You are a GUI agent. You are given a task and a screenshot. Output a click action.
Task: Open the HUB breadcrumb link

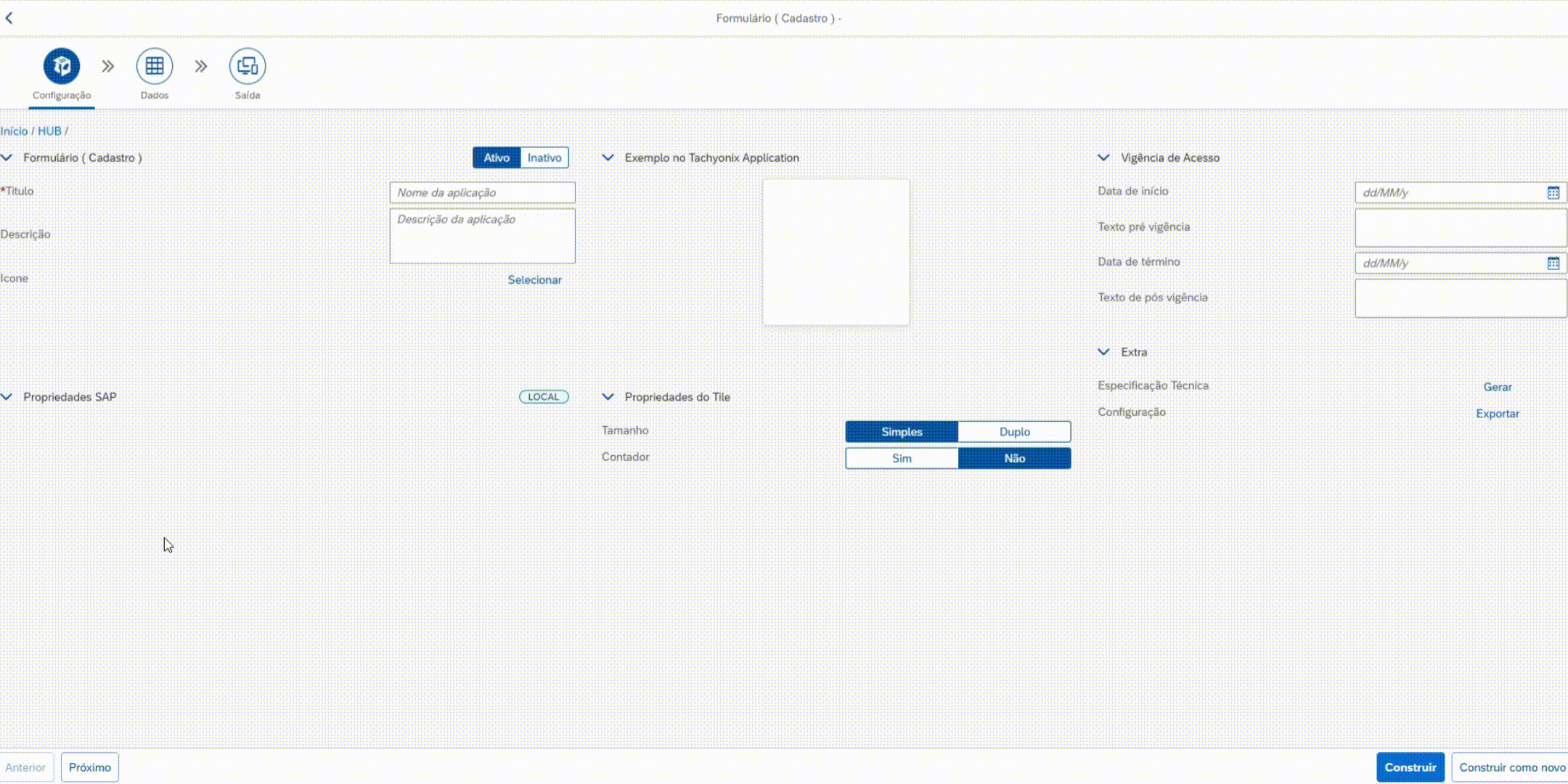tap(49, 131)
